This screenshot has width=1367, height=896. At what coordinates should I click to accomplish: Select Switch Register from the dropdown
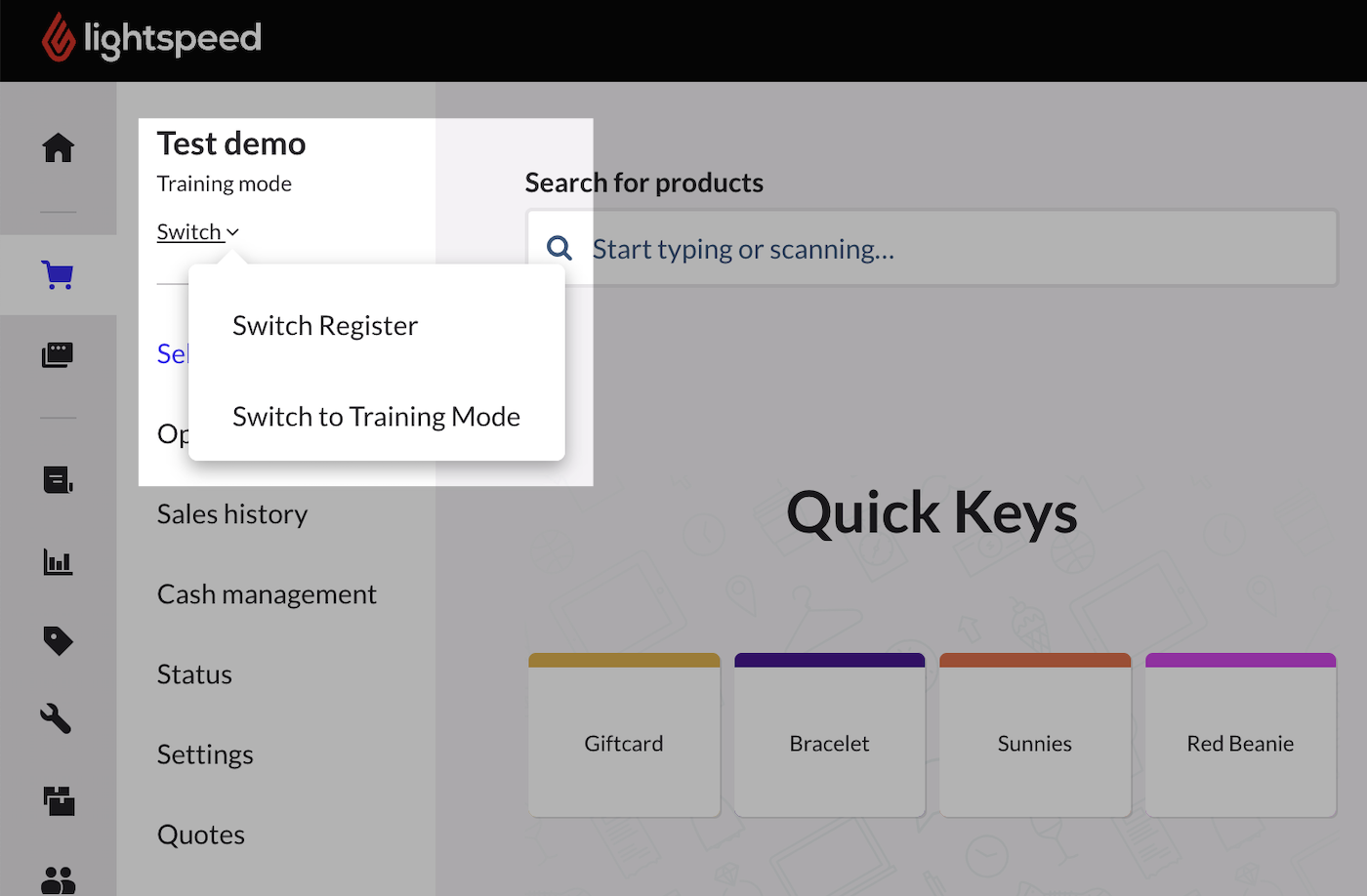(x=324, y=325)
